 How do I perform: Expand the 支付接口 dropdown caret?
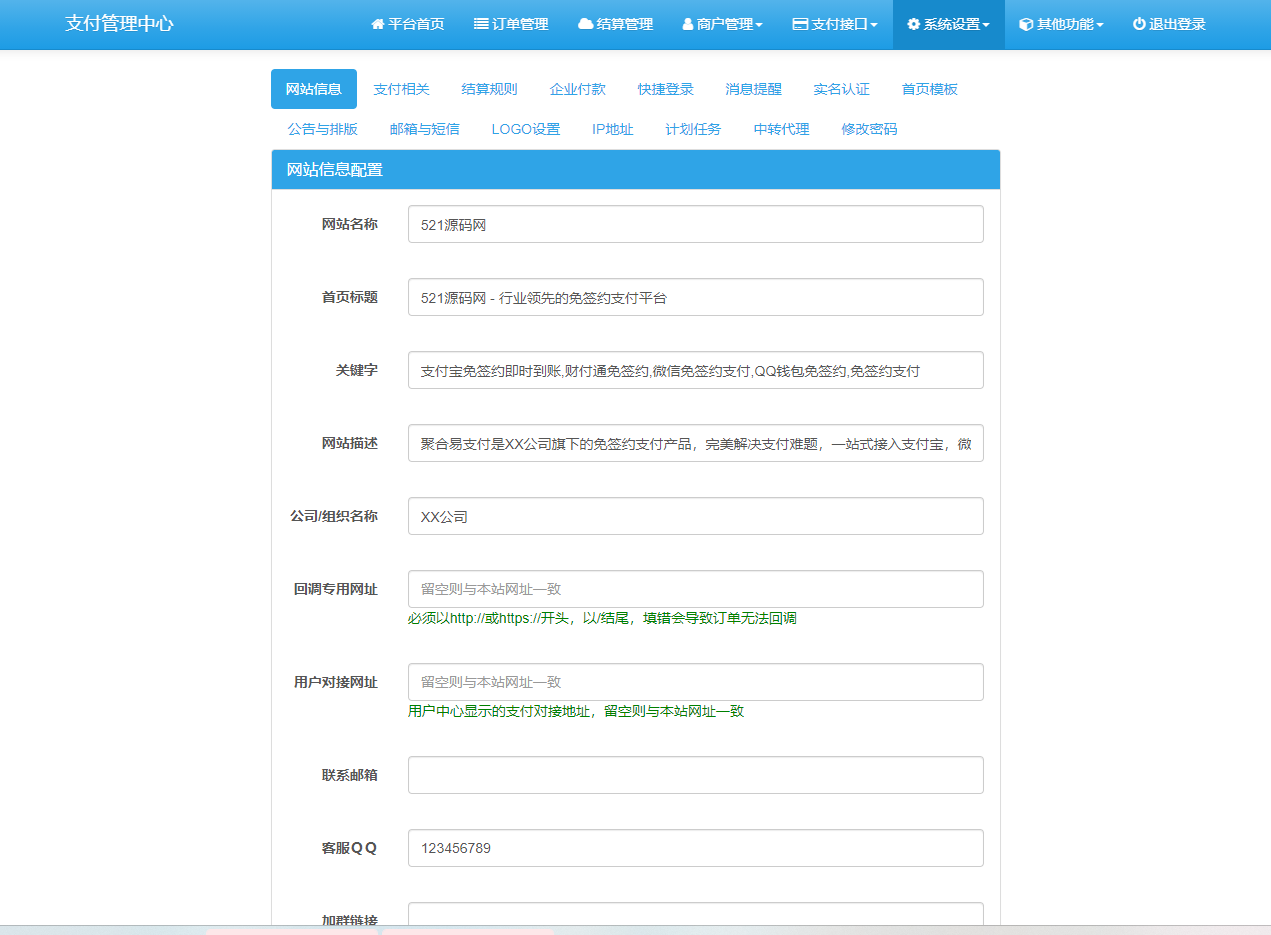coord(874,25)
